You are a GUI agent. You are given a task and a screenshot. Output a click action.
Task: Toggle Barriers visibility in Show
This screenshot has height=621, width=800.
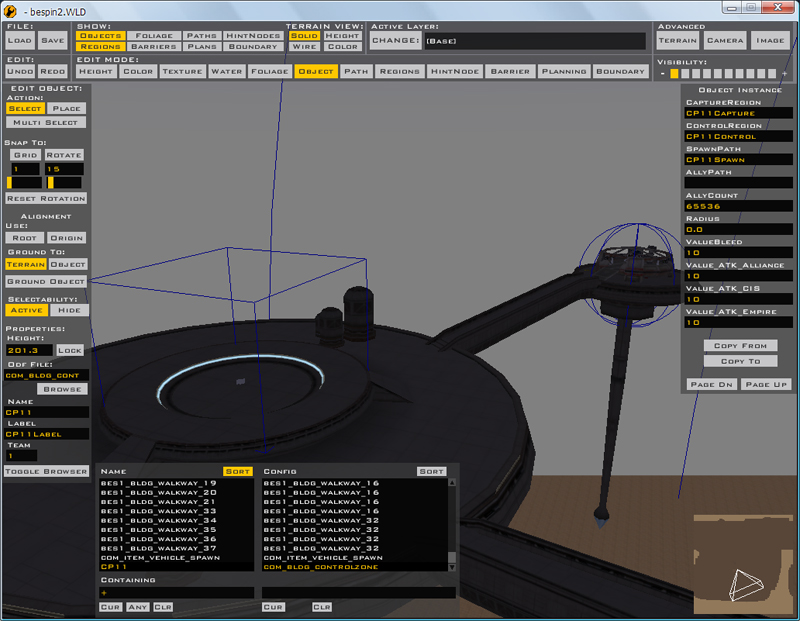pyautogui.click(x=154, y=46)
